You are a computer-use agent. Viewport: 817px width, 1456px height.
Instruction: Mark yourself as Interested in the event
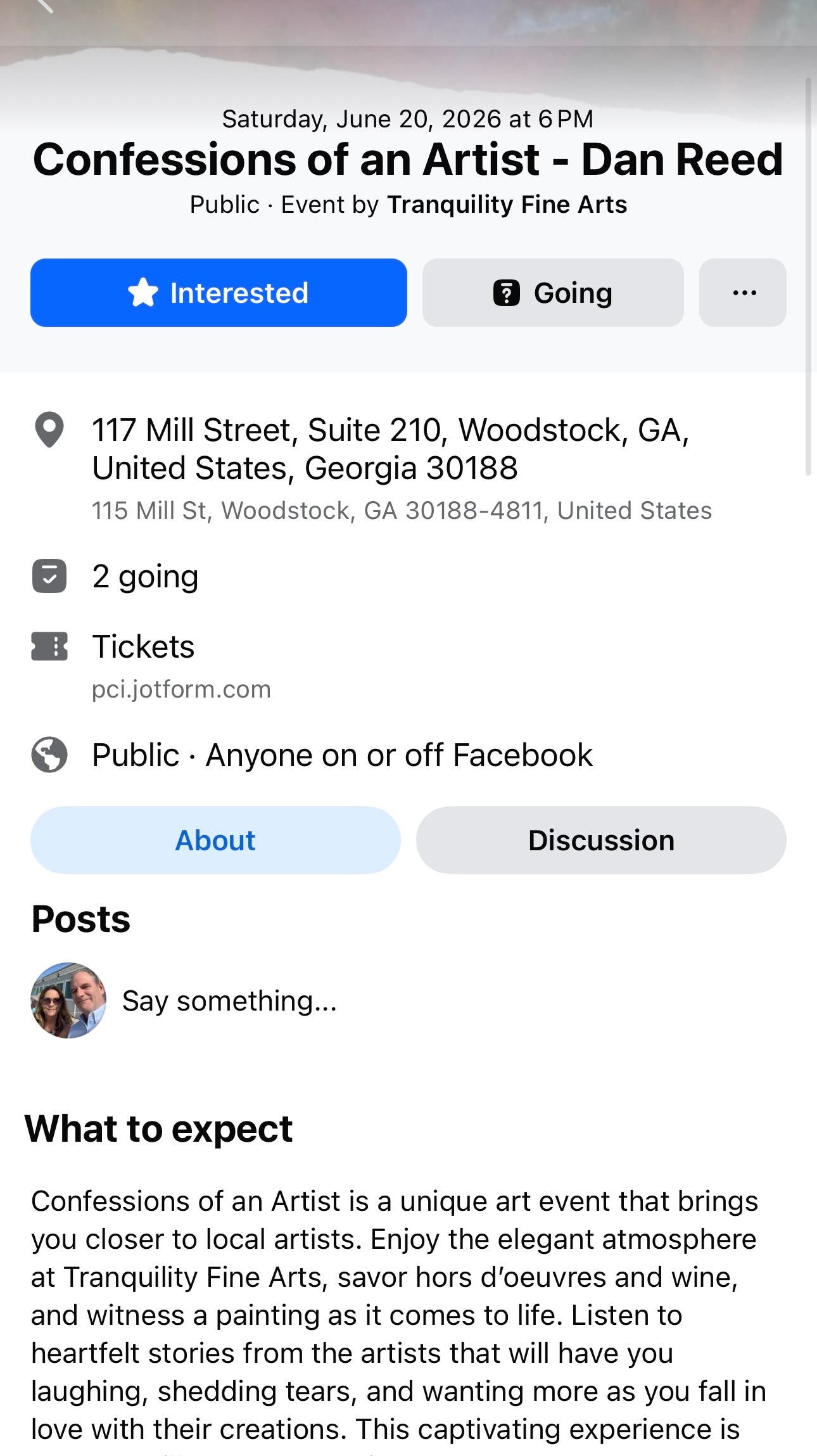tap(218, 293)
